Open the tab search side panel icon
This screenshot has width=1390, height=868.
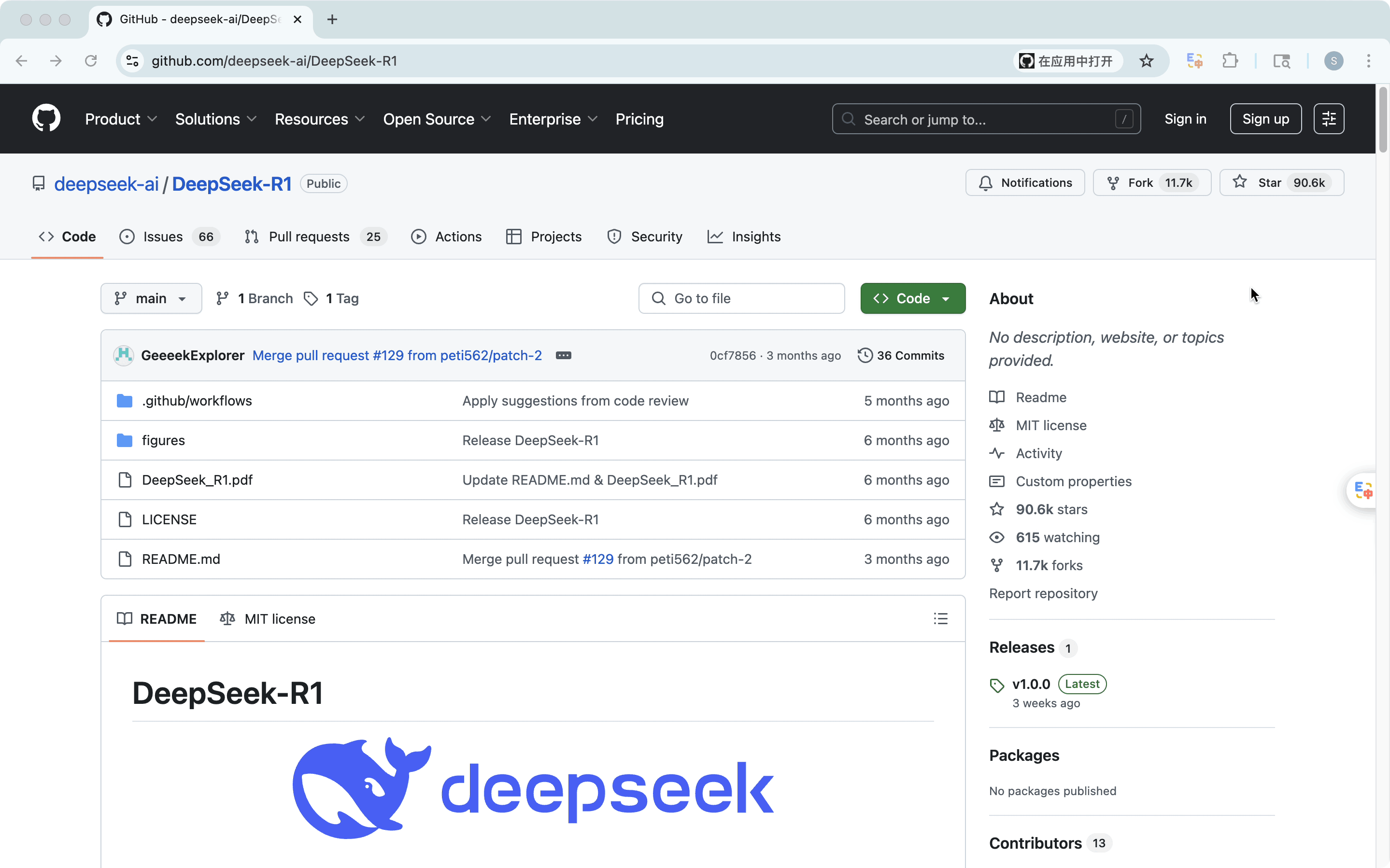pyautogui.click(x=1281, y=61)
